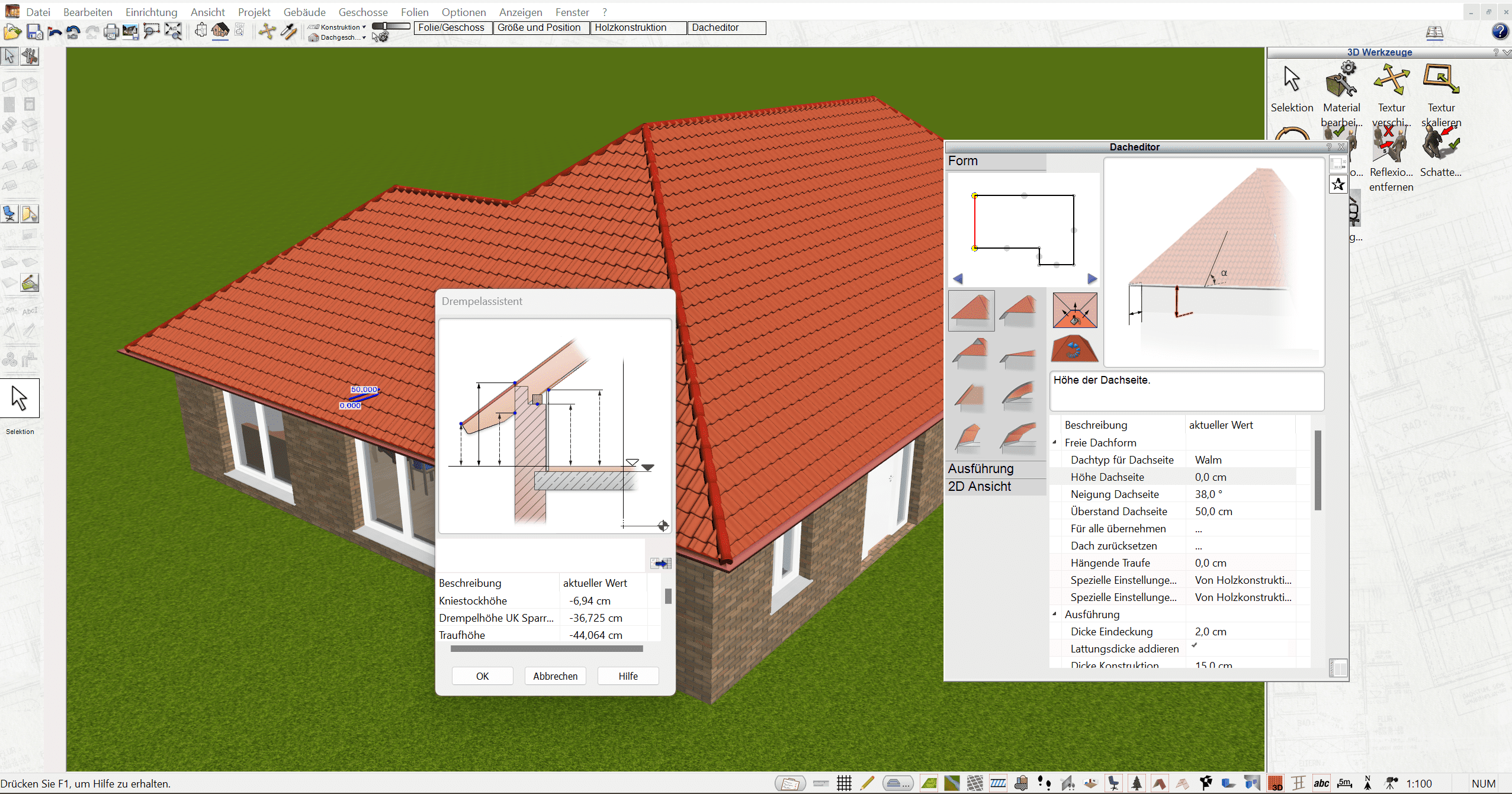Open the Datei menu

coord(38,12)
